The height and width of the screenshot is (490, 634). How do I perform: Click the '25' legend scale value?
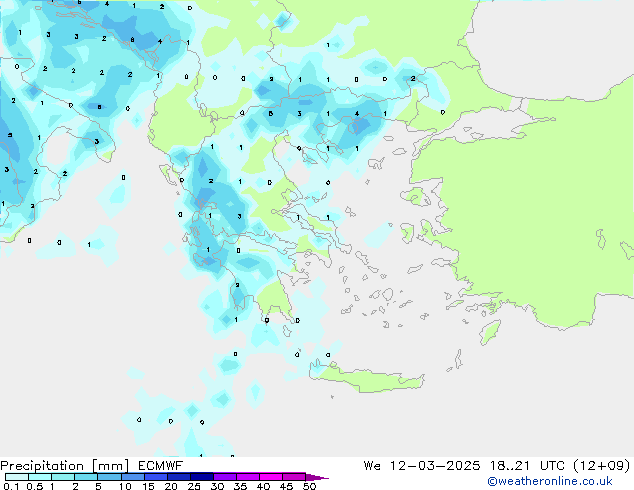[194, 486]
